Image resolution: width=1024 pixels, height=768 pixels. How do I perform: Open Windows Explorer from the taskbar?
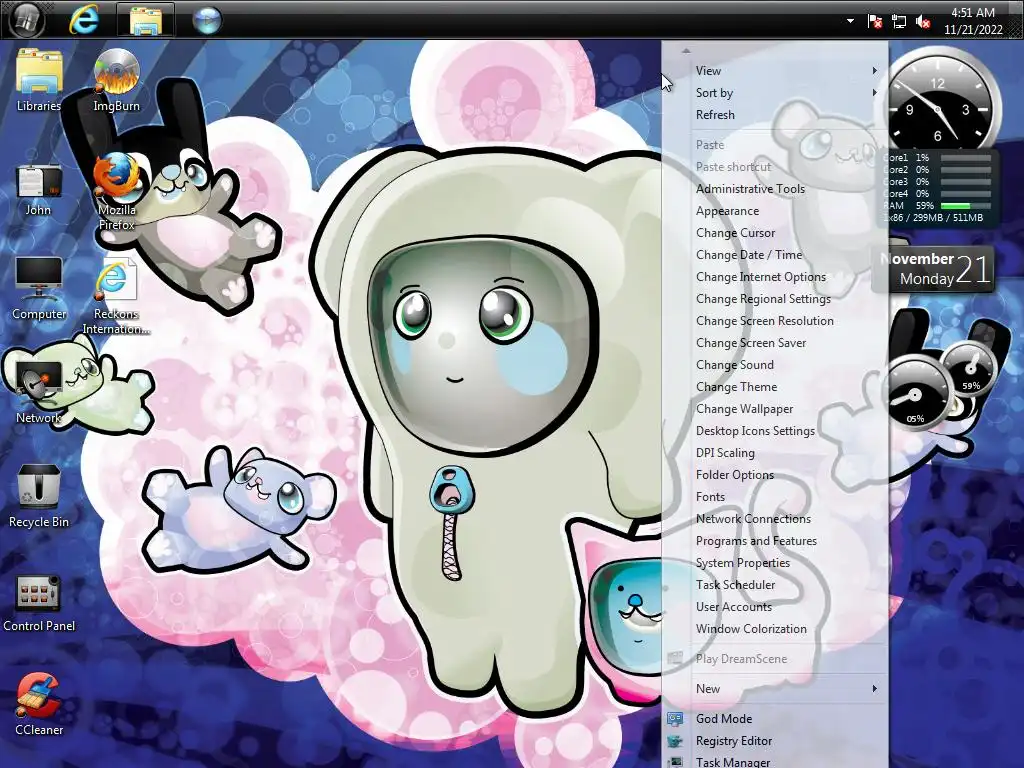coord(146,20)
